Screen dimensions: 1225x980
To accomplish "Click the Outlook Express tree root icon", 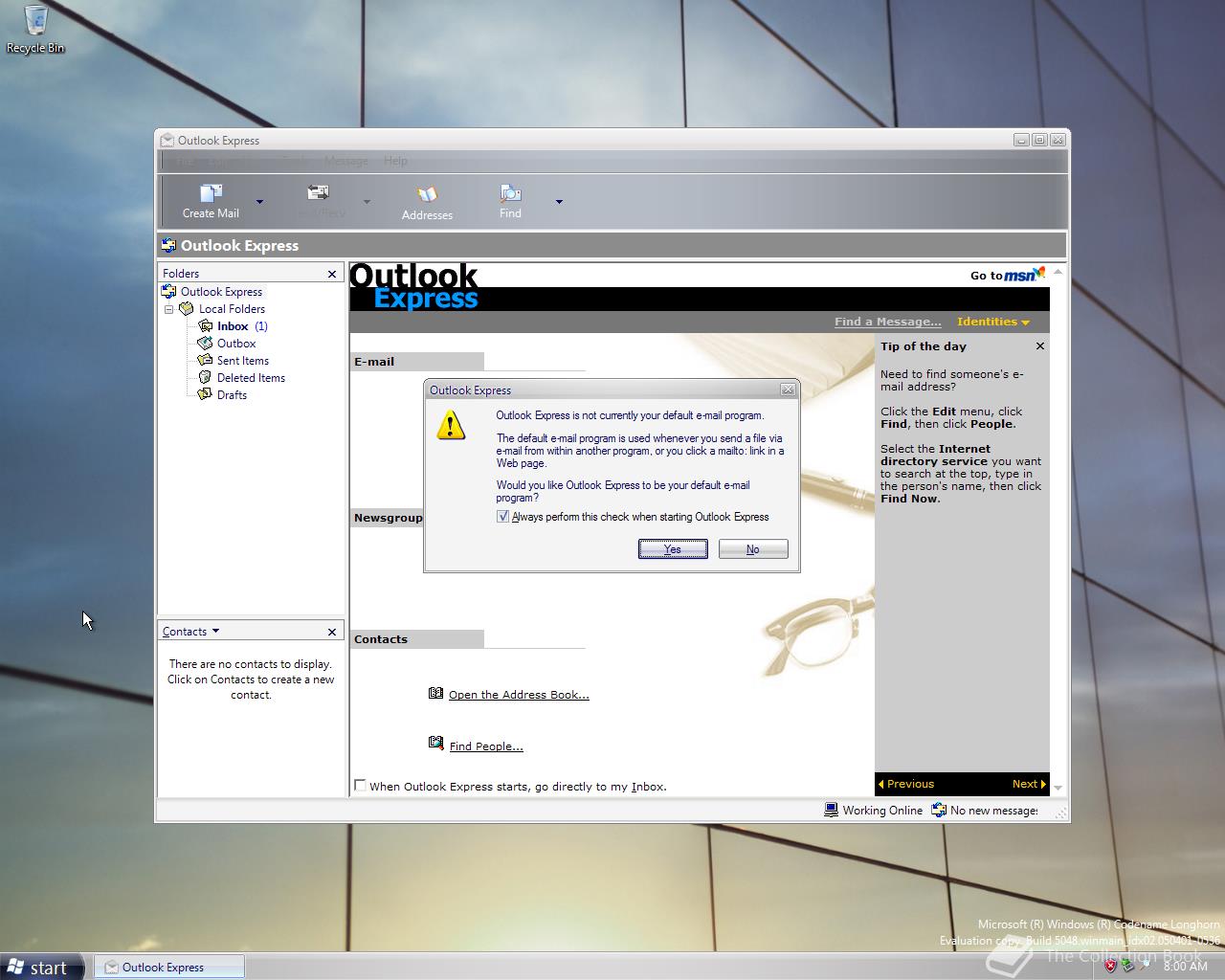I will coord(169,292).
